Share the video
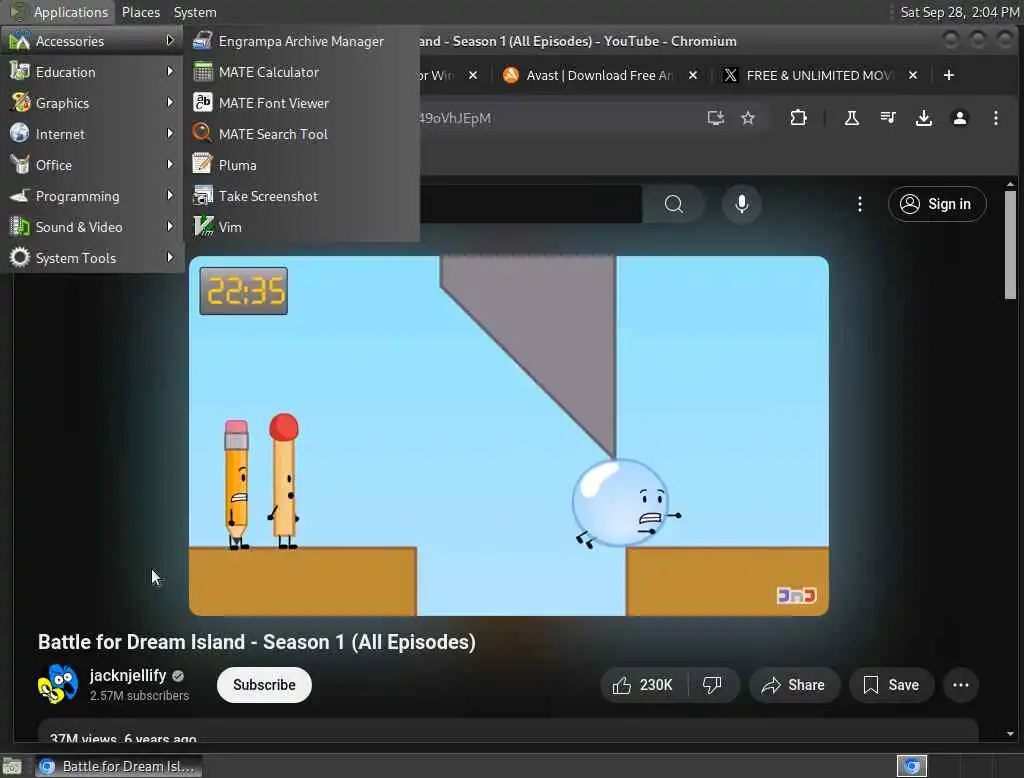1024x778 pixels. point(793,685)
